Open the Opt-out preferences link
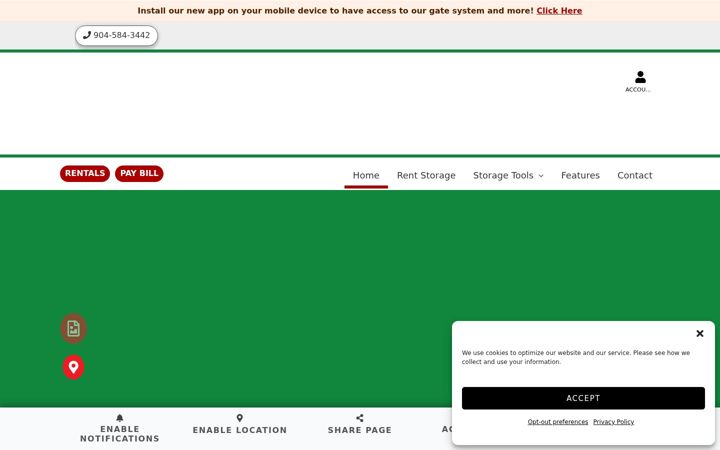The height and width of the screenshot is (450, 720). coord(557,422)
